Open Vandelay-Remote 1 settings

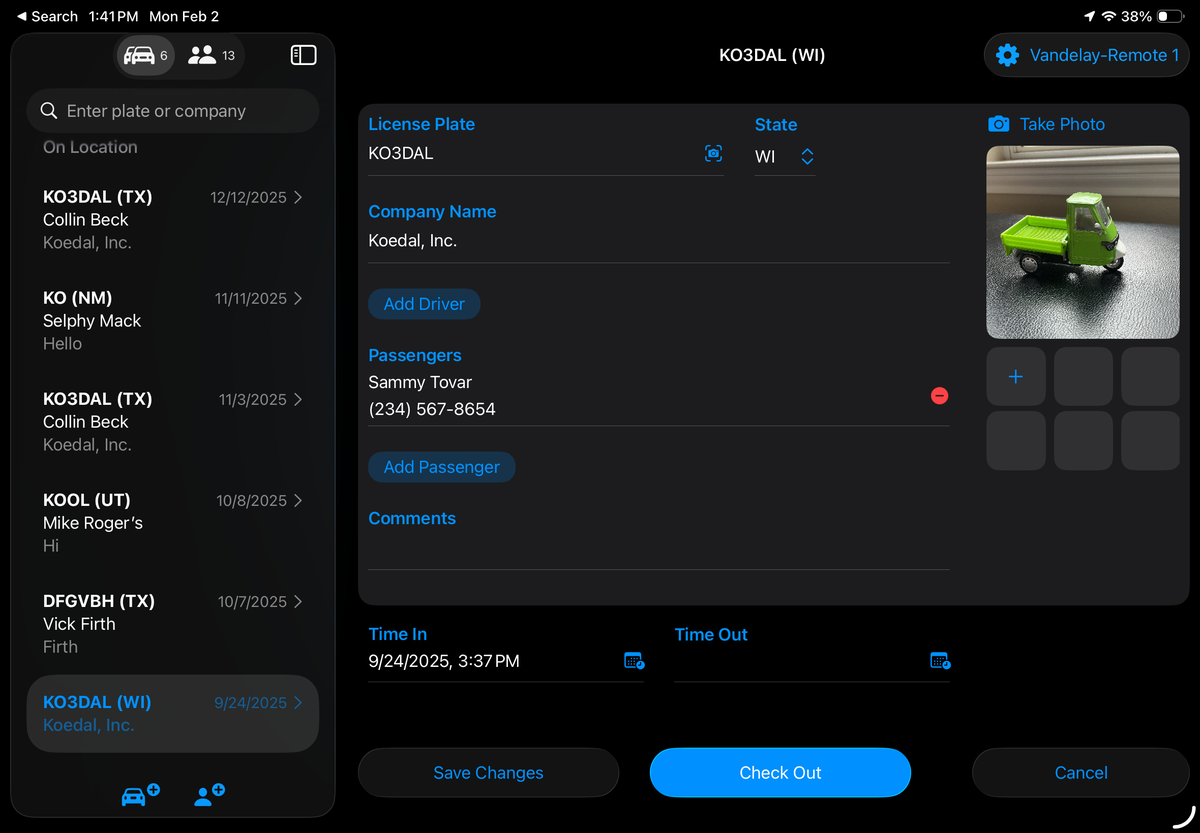1087,55
